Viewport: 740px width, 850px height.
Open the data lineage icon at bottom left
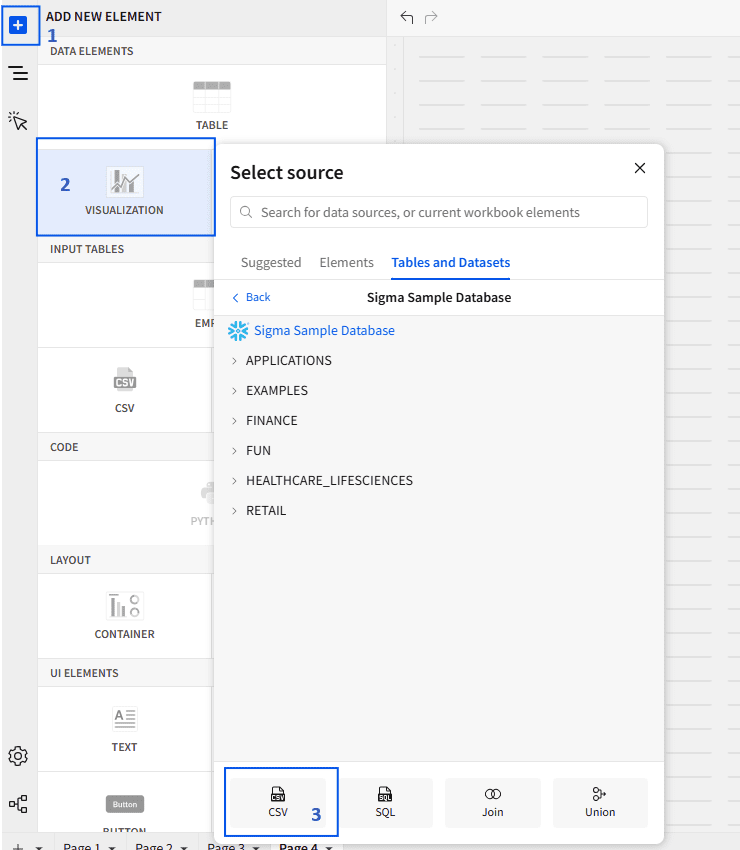(18, 804)
